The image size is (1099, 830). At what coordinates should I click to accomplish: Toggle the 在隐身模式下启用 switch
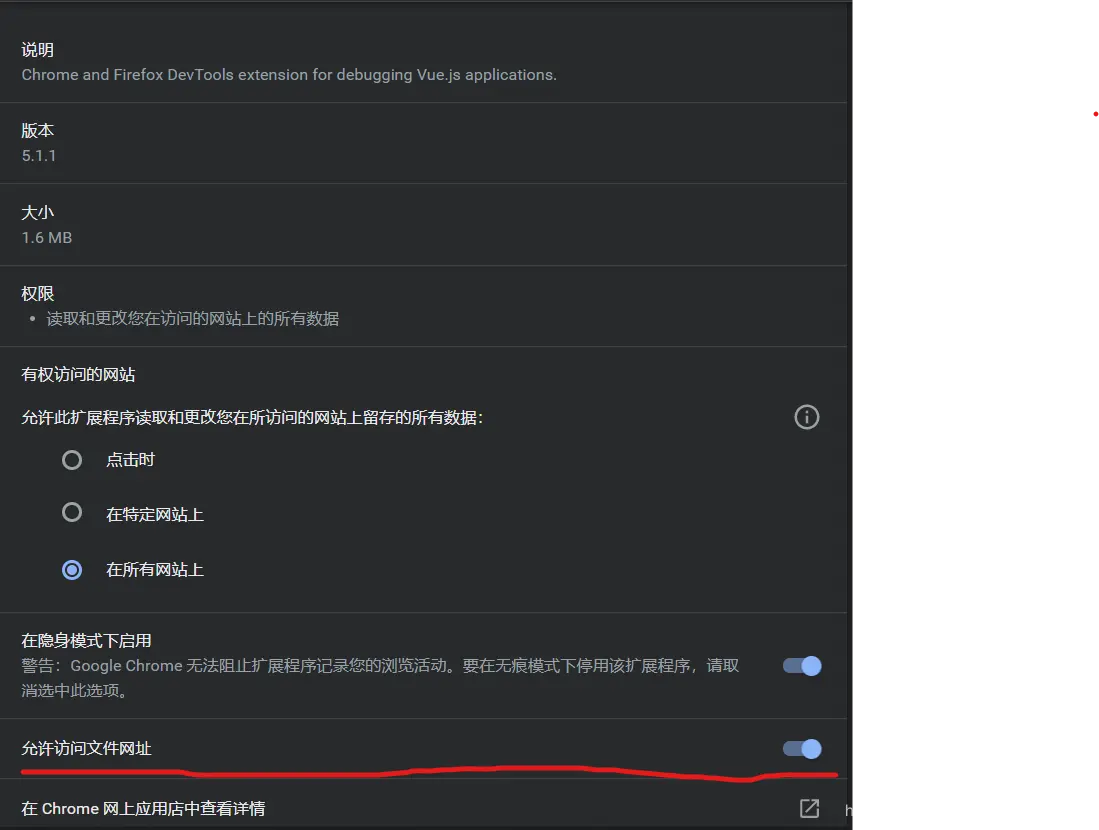(x=802, y=666)
